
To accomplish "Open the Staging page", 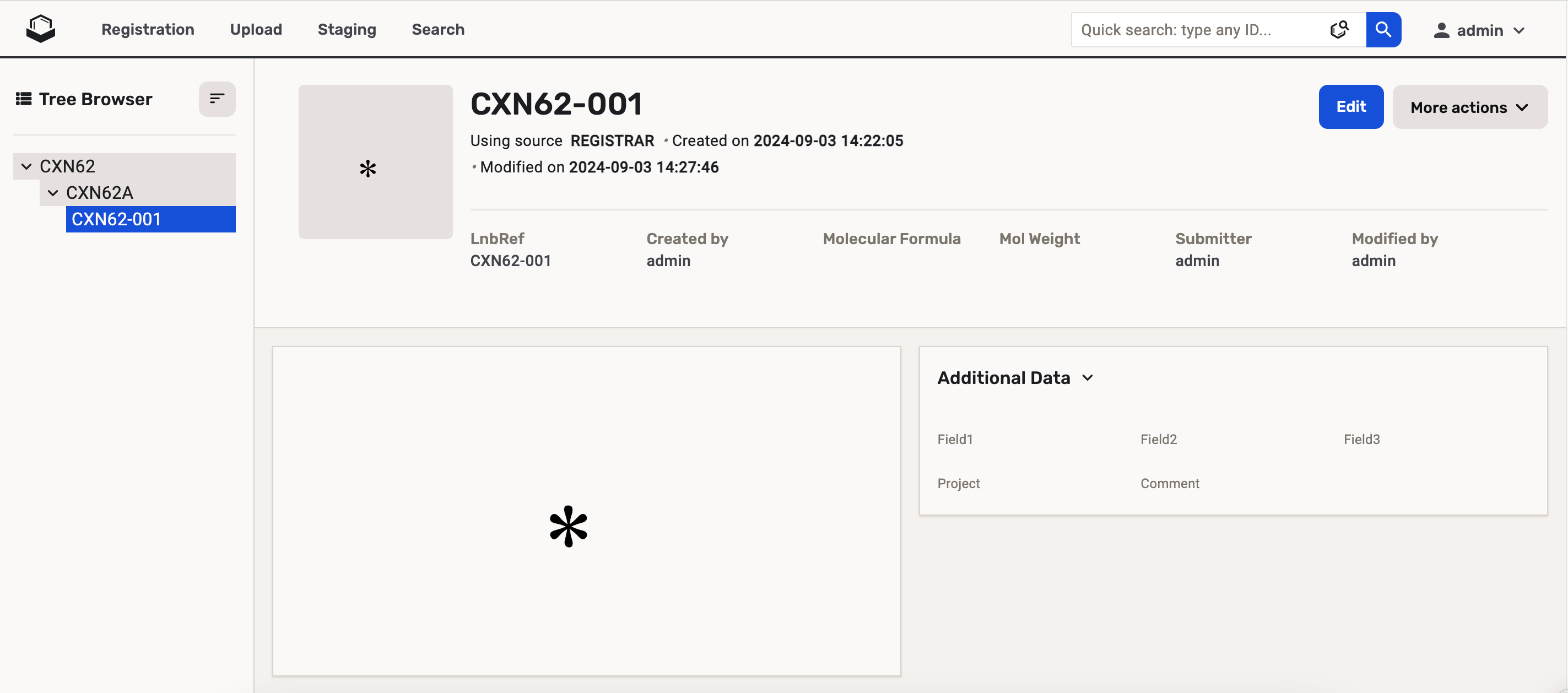I will click(347, 29).
